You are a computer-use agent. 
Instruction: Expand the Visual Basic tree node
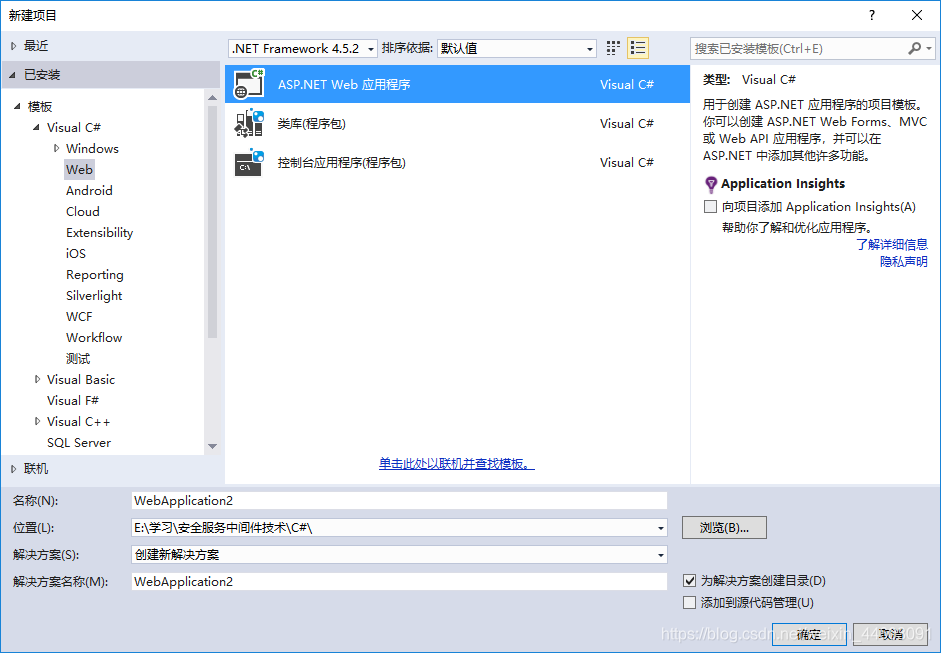pyautogui.click(x=37, y=379)
